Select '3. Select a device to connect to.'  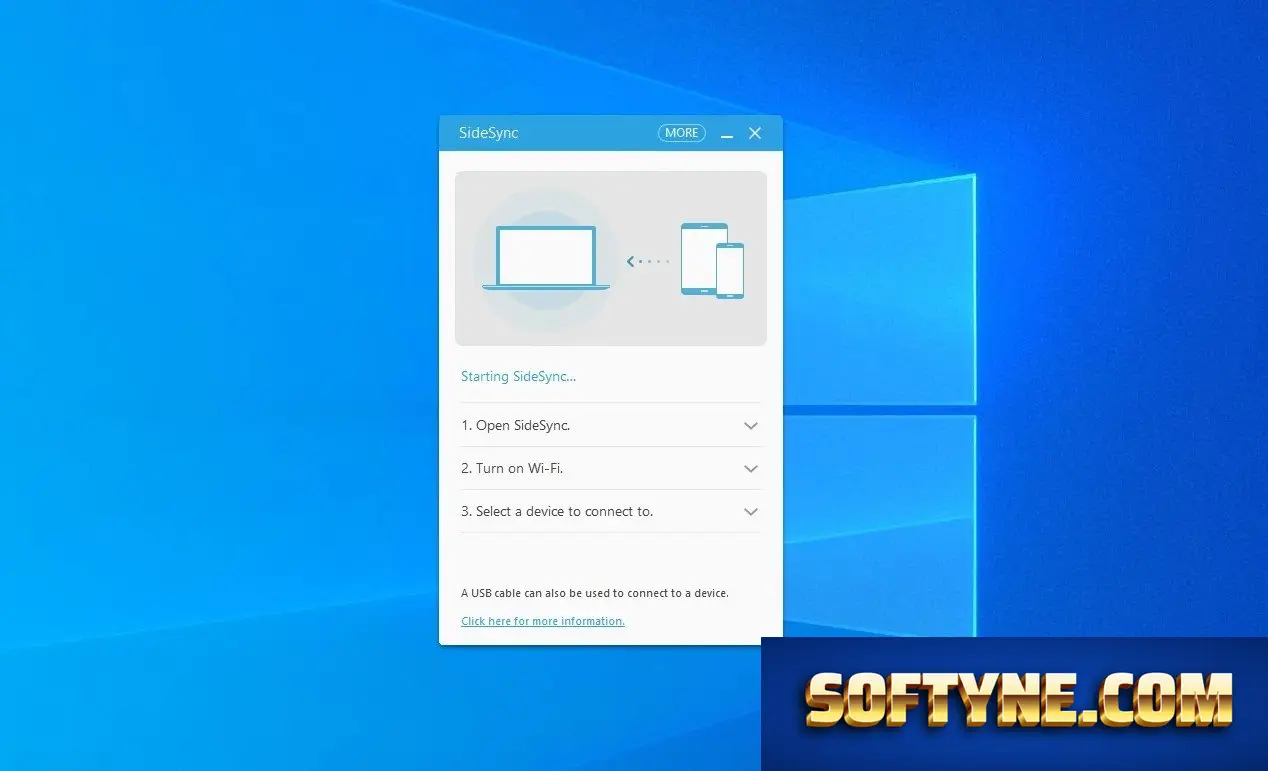pos(557,511)
